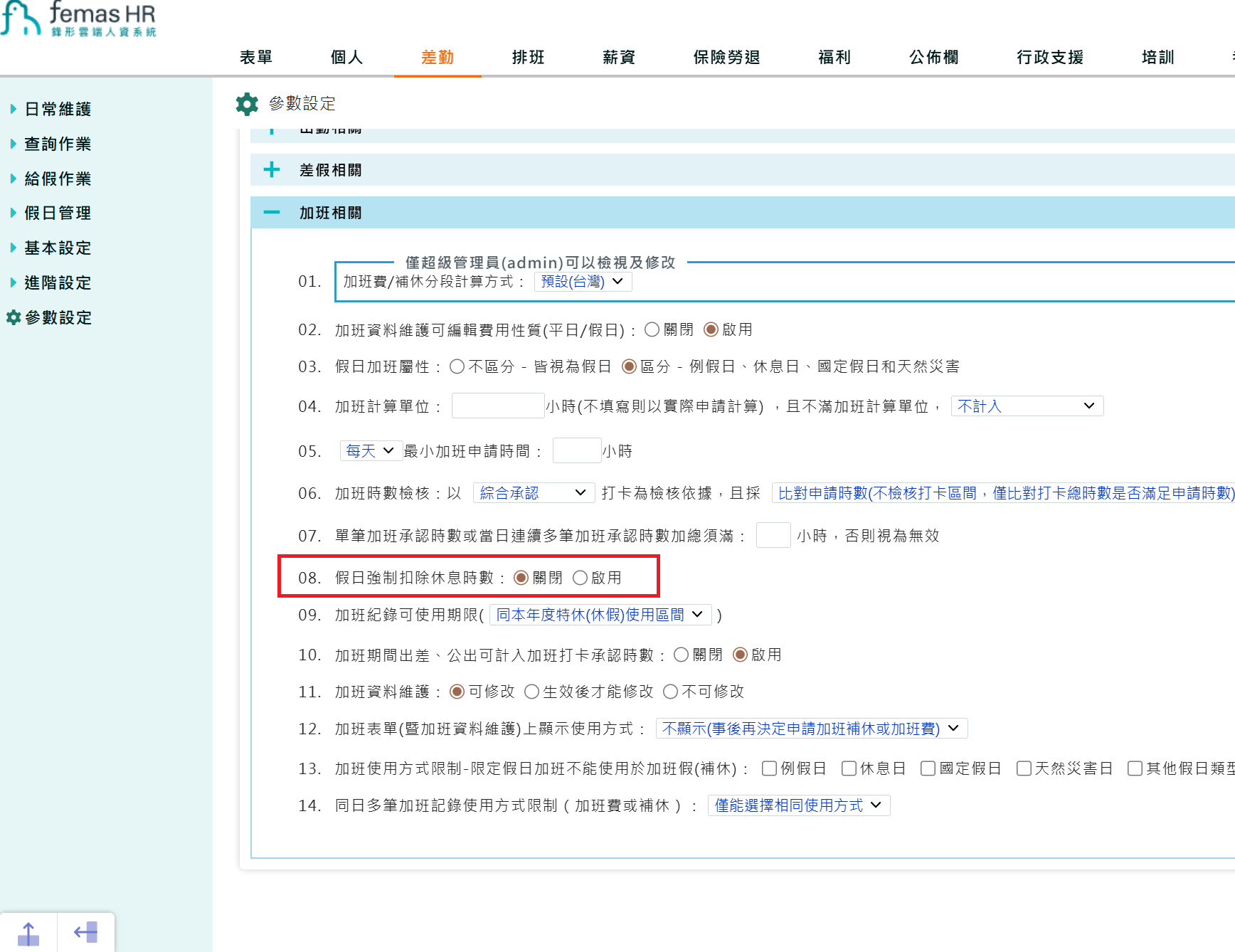Select 不區分 option for 假日加班屬性
This screenshot has width=1235, height=952.
[457, 366]
